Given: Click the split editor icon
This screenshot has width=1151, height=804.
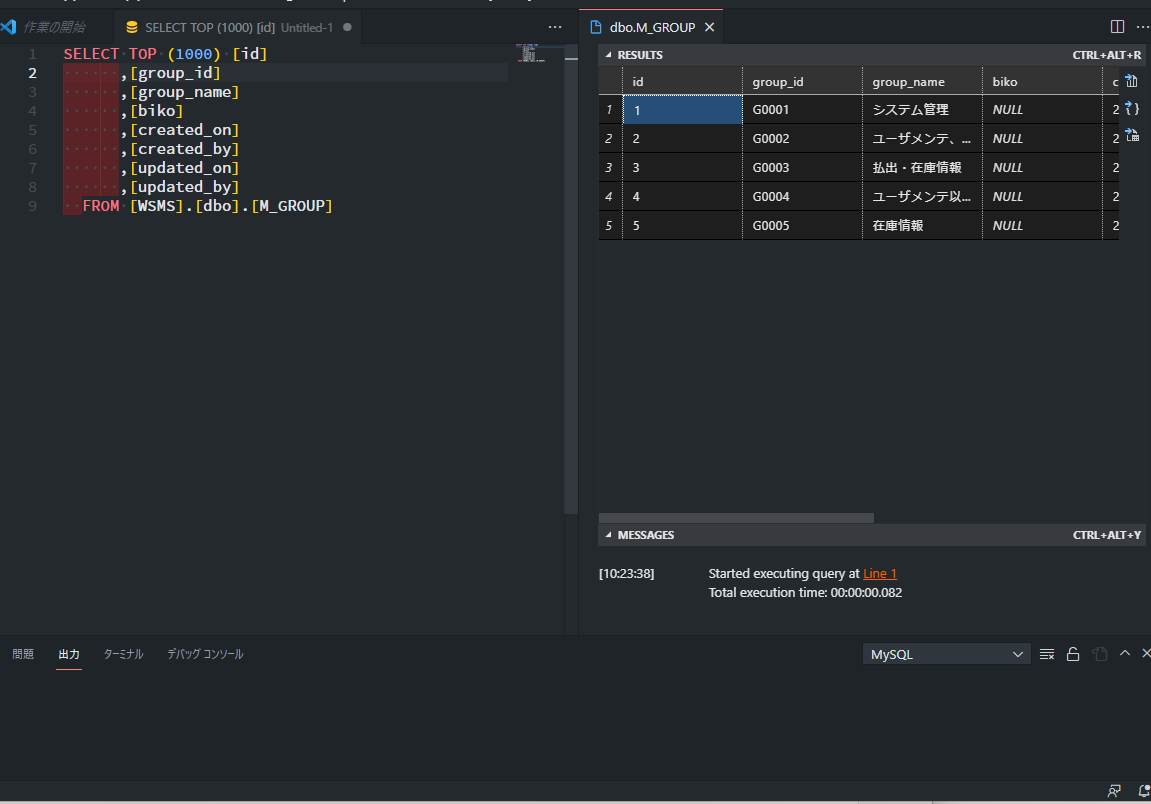Looking at the screenshot, I should pyautogui.click(x=1117, y=27).
